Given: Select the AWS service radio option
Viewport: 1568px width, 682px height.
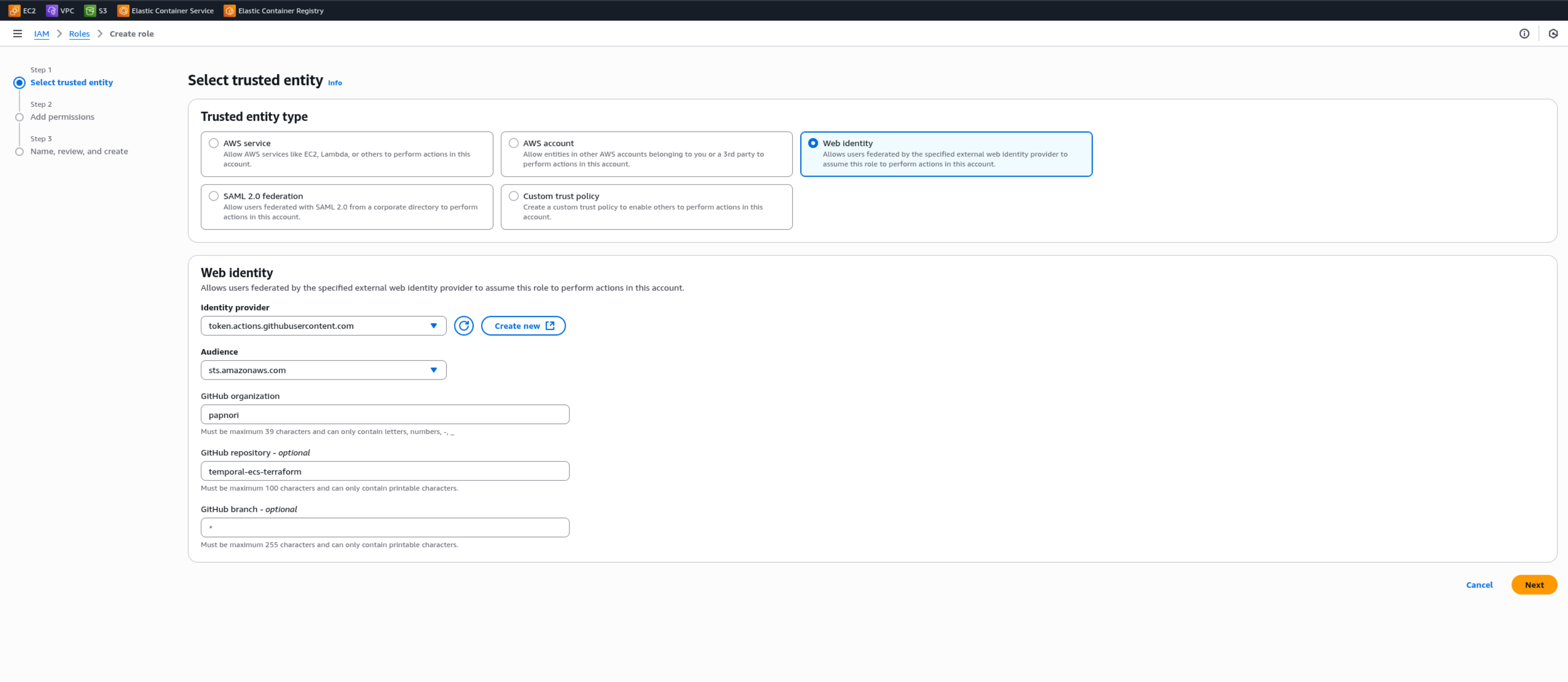Looking at the screenshot, I should (x=213, y=143).
